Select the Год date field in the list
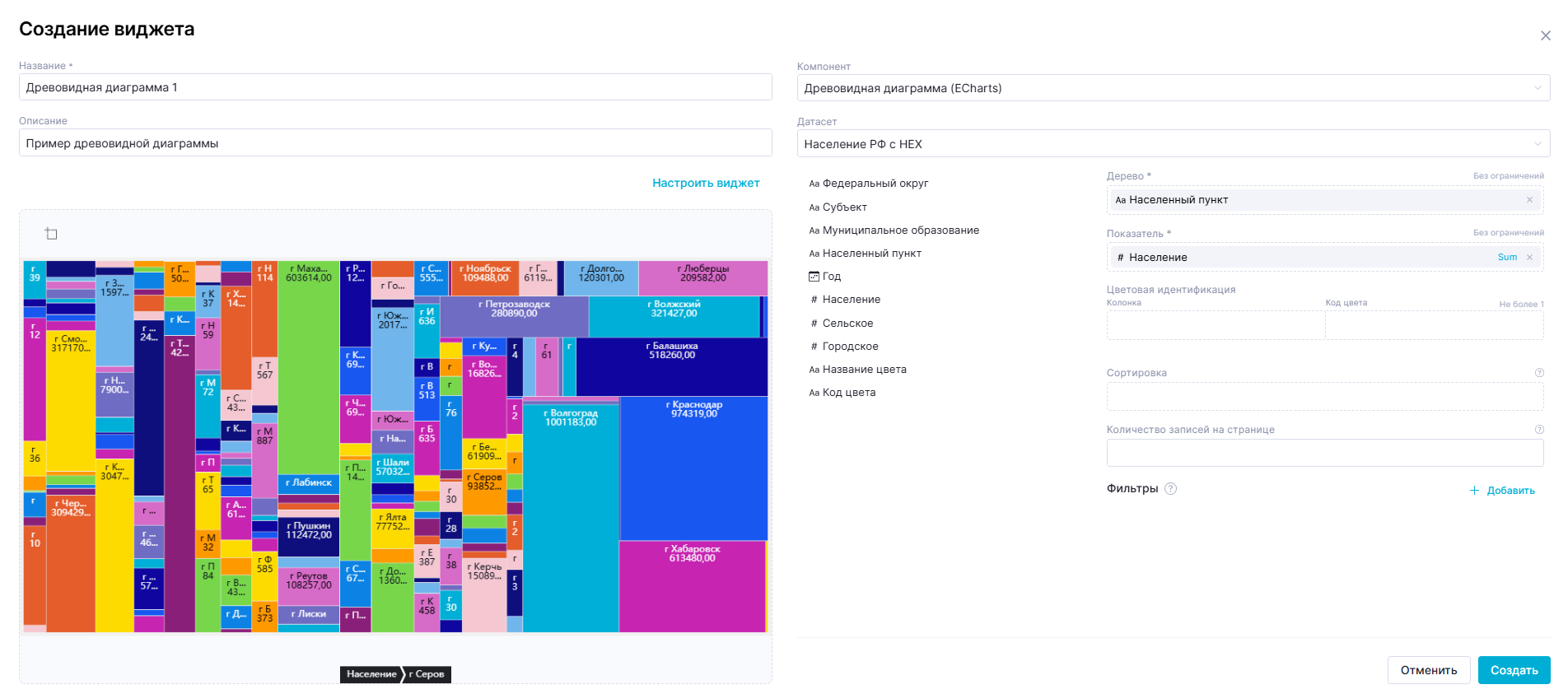The height and width of the screenshot is (694, 1568). (831, 277)
